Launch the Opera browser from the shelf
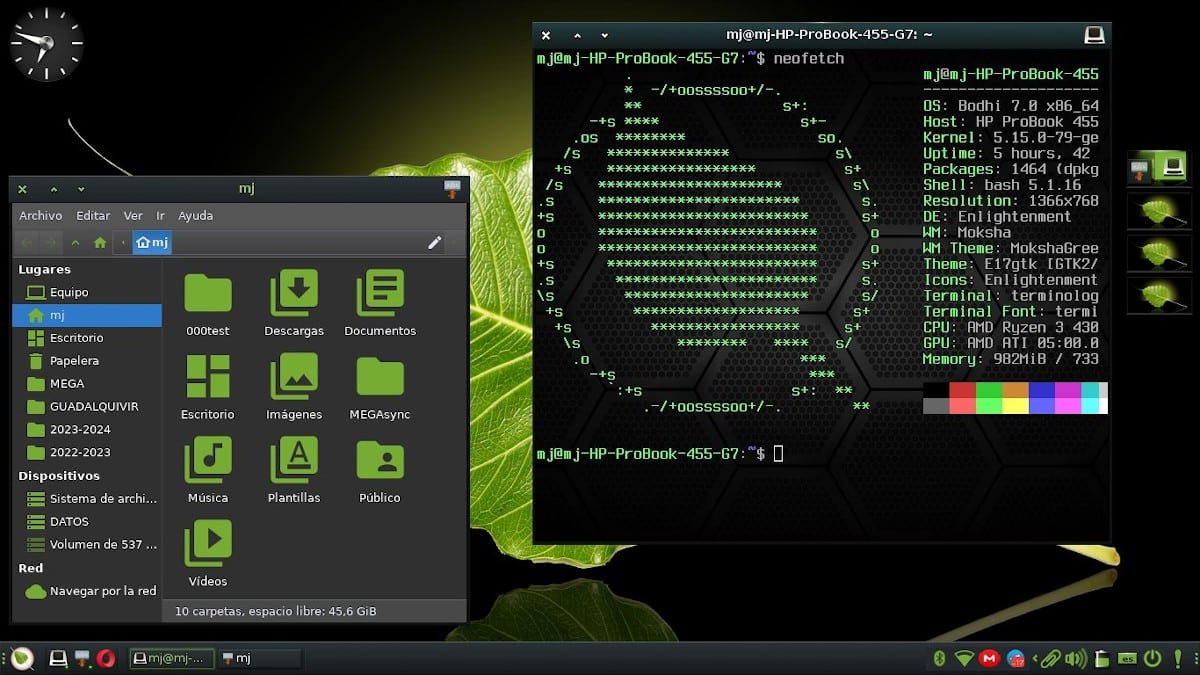This screenshot has width=1200, height=675. click(x=106, y=658)
